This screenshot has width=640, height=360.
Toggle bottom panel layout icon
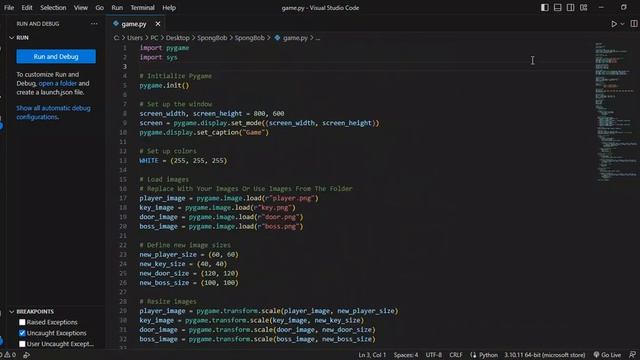point(558,7)
